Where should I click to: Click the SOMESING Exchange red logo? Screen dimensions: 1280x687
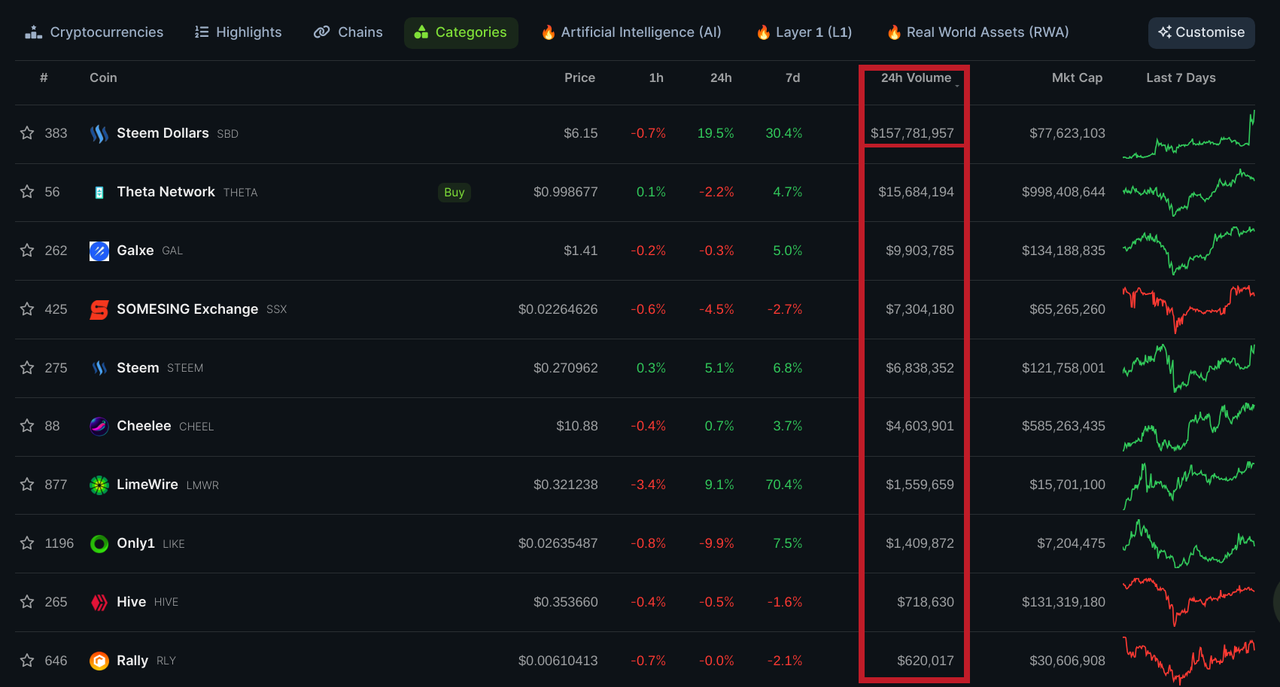(99, 309)
